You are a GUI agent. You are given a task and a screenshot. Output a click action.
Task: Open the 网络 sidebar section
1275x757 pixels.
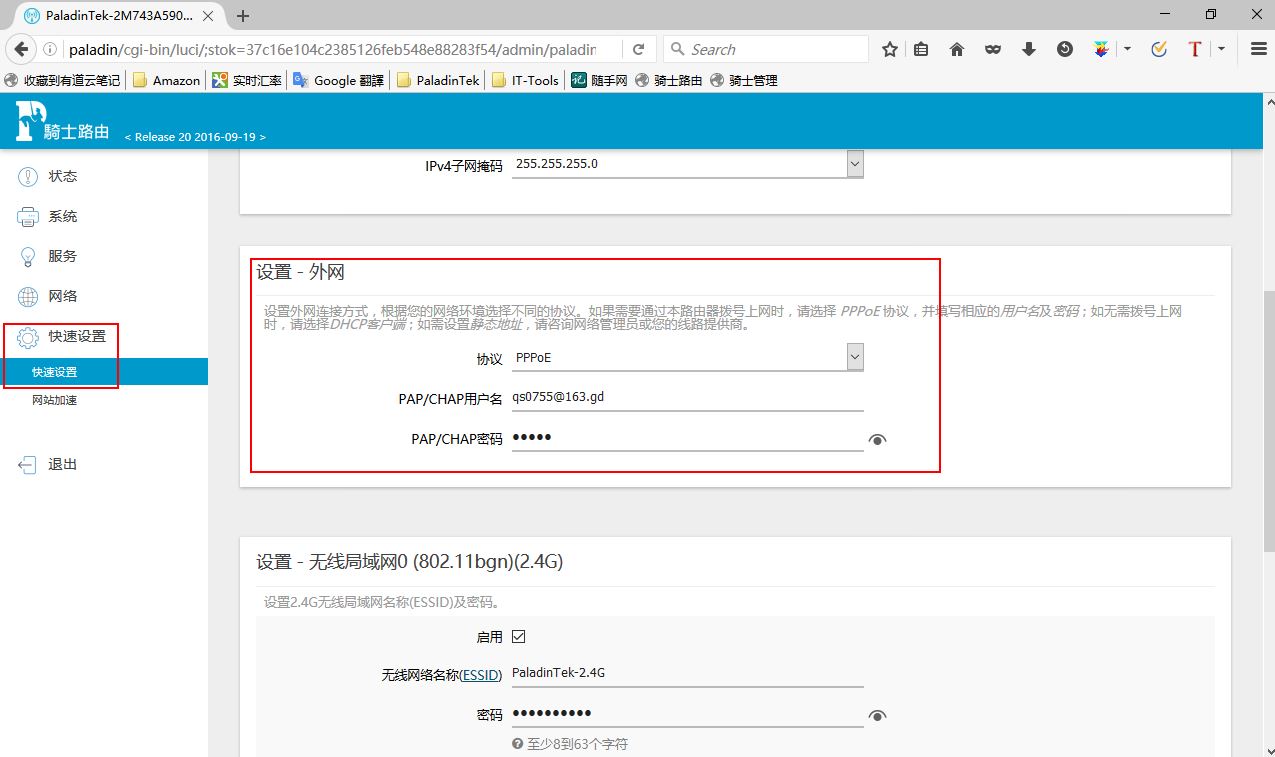coord(62,296)
